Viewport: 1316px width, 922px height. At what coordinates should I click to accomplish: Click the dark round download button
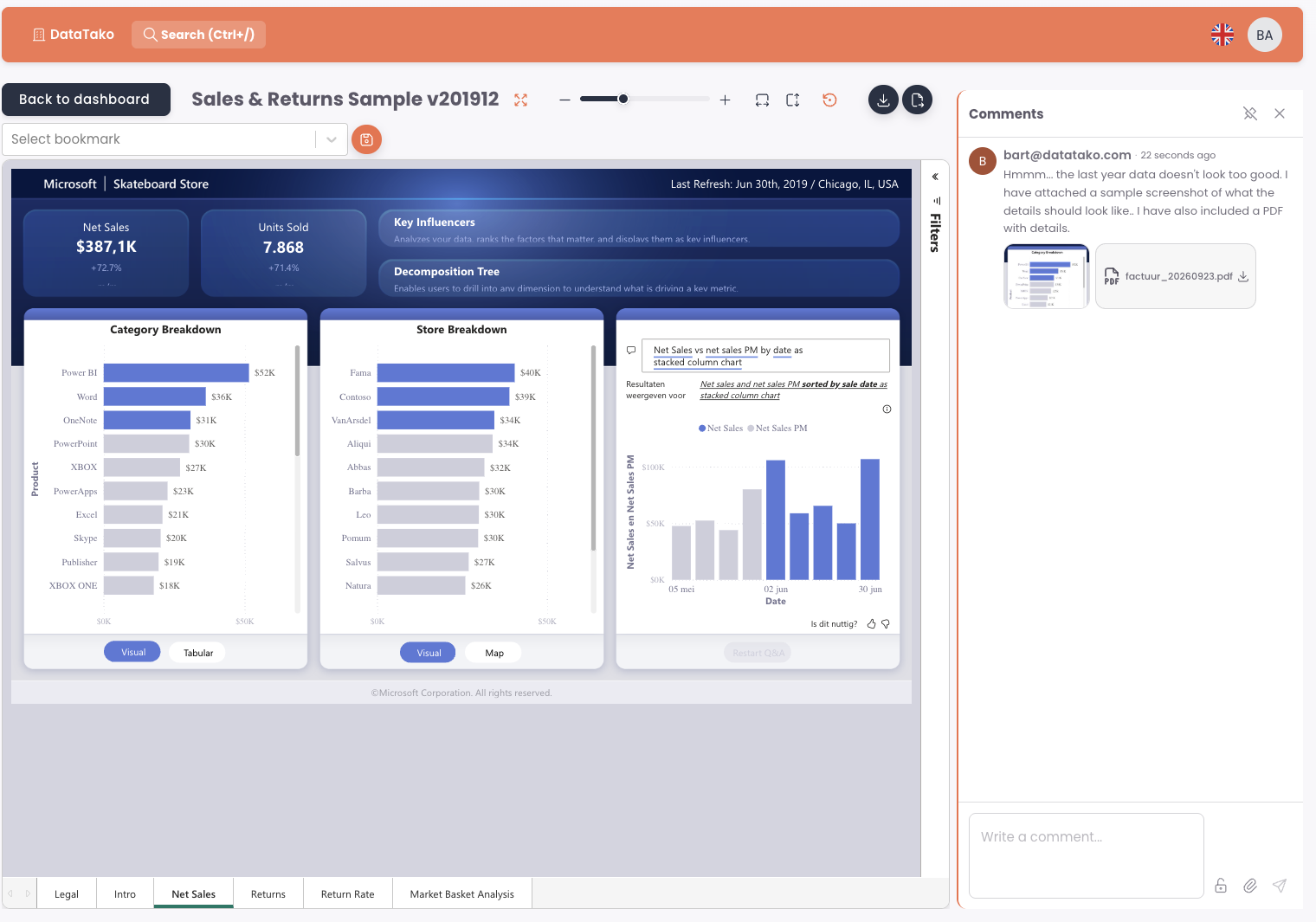tap(883, 100)
